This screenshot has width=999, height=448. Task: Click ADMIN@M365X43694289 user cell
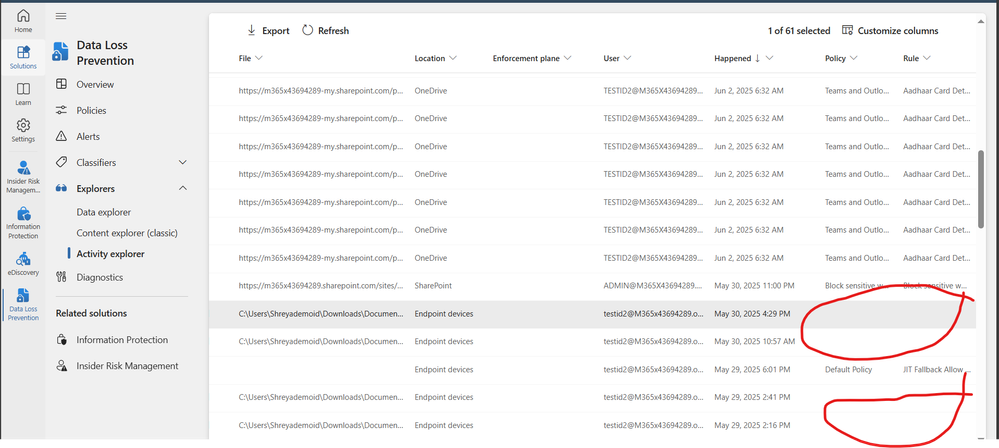tap(654, 285)
